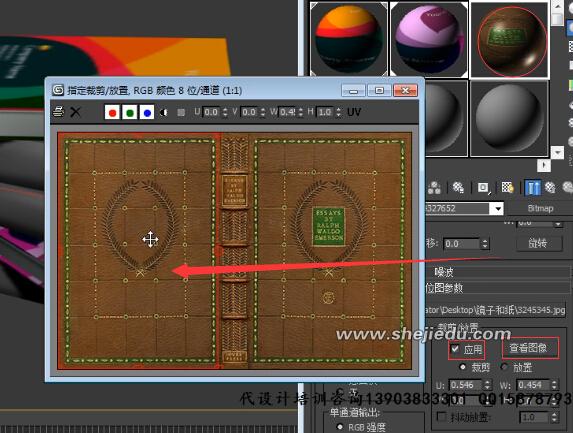Select the 裁剪 (Crop) radio button
This screenshot has width=573, height=433.
click(x=463, y=366)
